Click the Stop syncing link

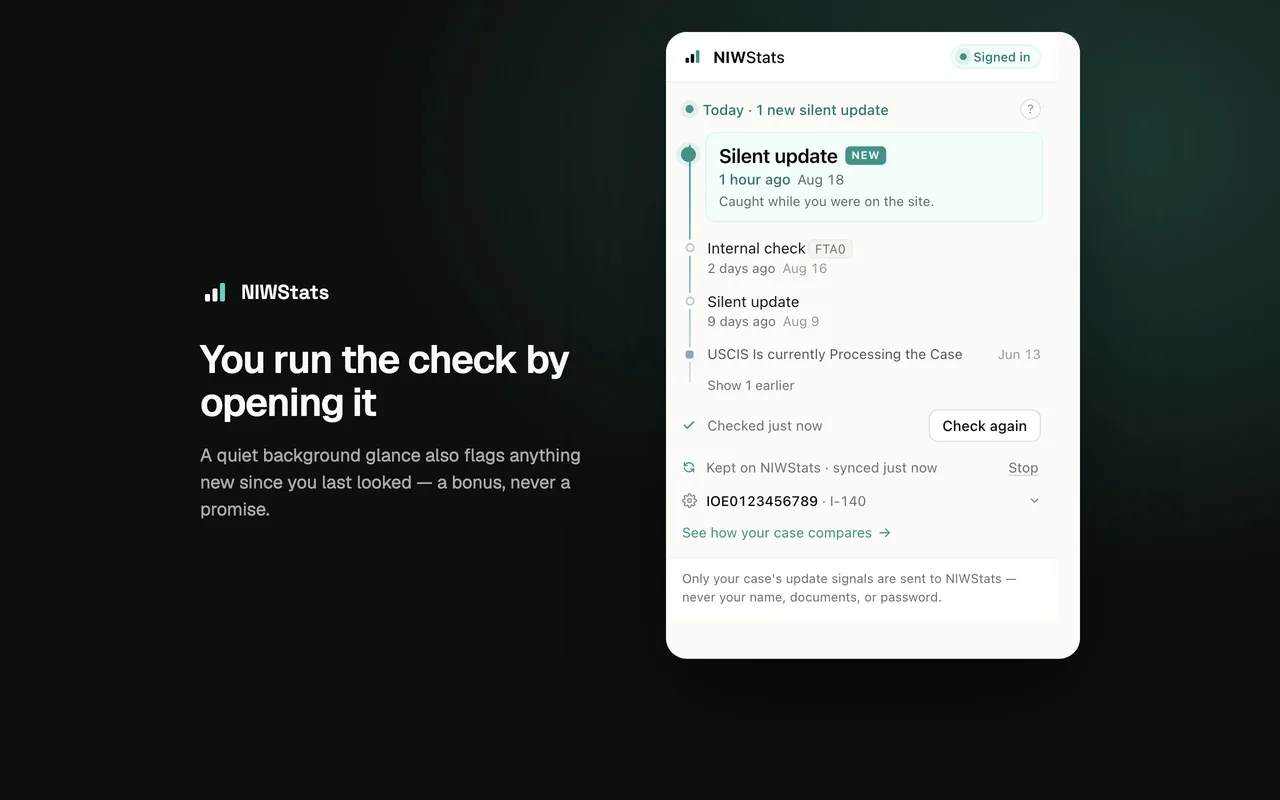[x=1023, y=468]
